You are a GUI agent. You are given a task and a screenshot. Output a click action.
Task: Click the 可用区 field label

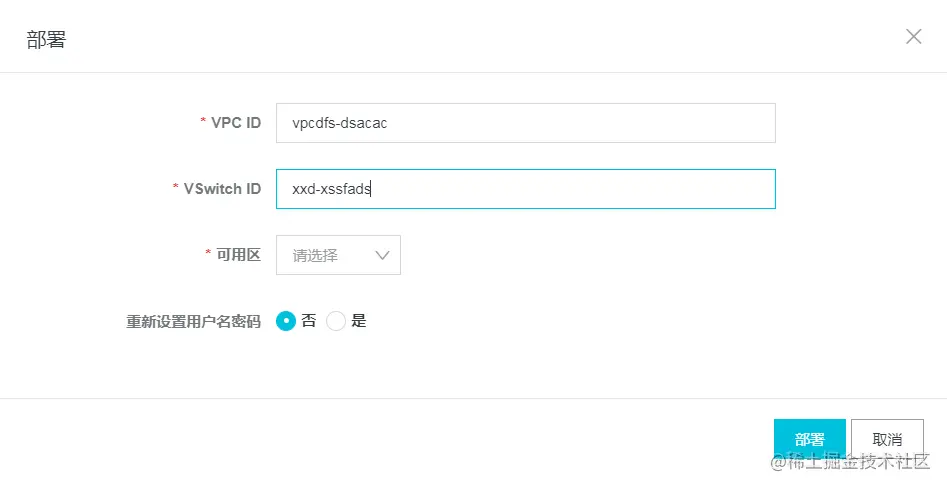[x=239, y=255]
